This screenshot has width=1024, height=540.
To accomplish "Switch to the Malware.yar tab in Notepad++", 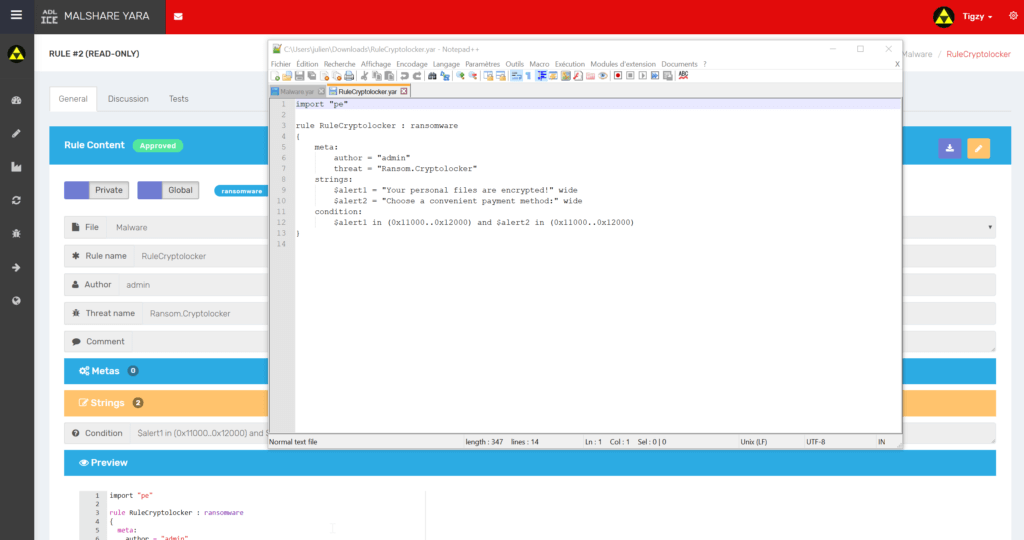I will click(x=296, y=91).
